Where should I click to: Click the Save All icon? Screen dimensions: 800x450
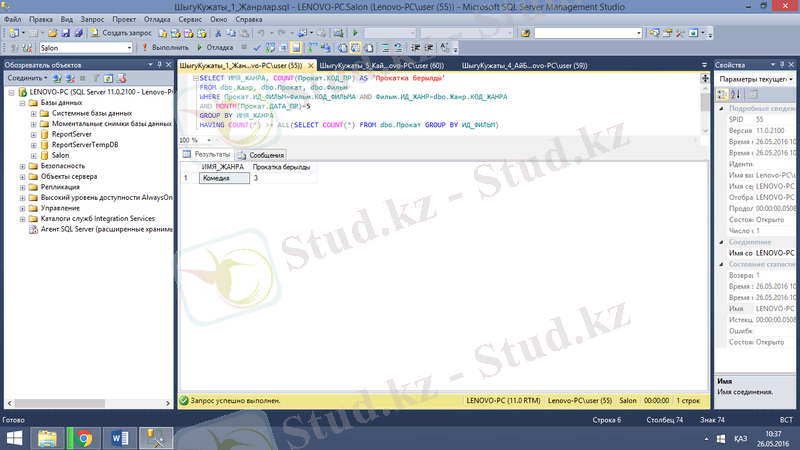[x=78, y=33]
